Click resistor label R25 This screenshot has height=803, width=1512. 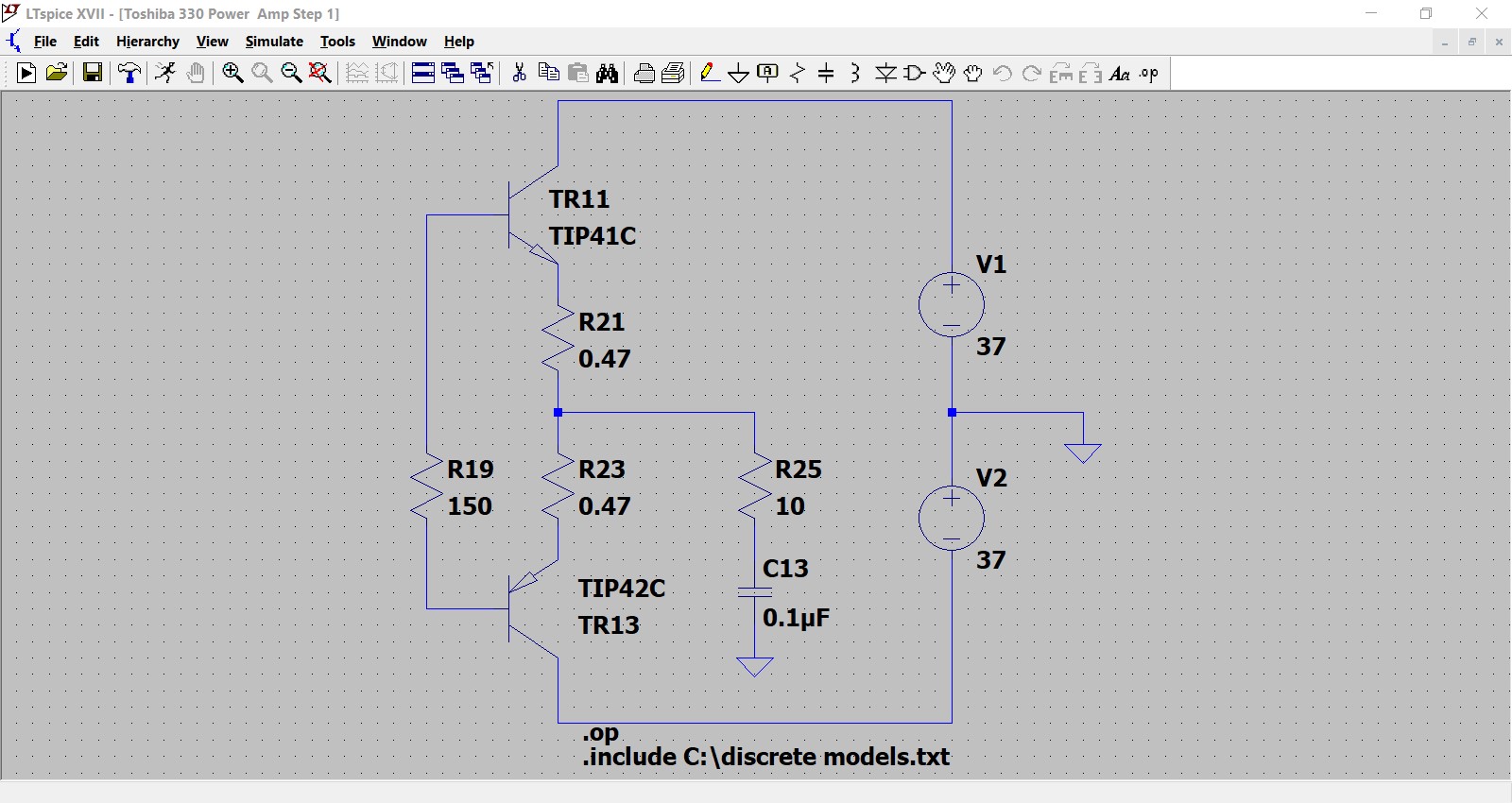799,470
